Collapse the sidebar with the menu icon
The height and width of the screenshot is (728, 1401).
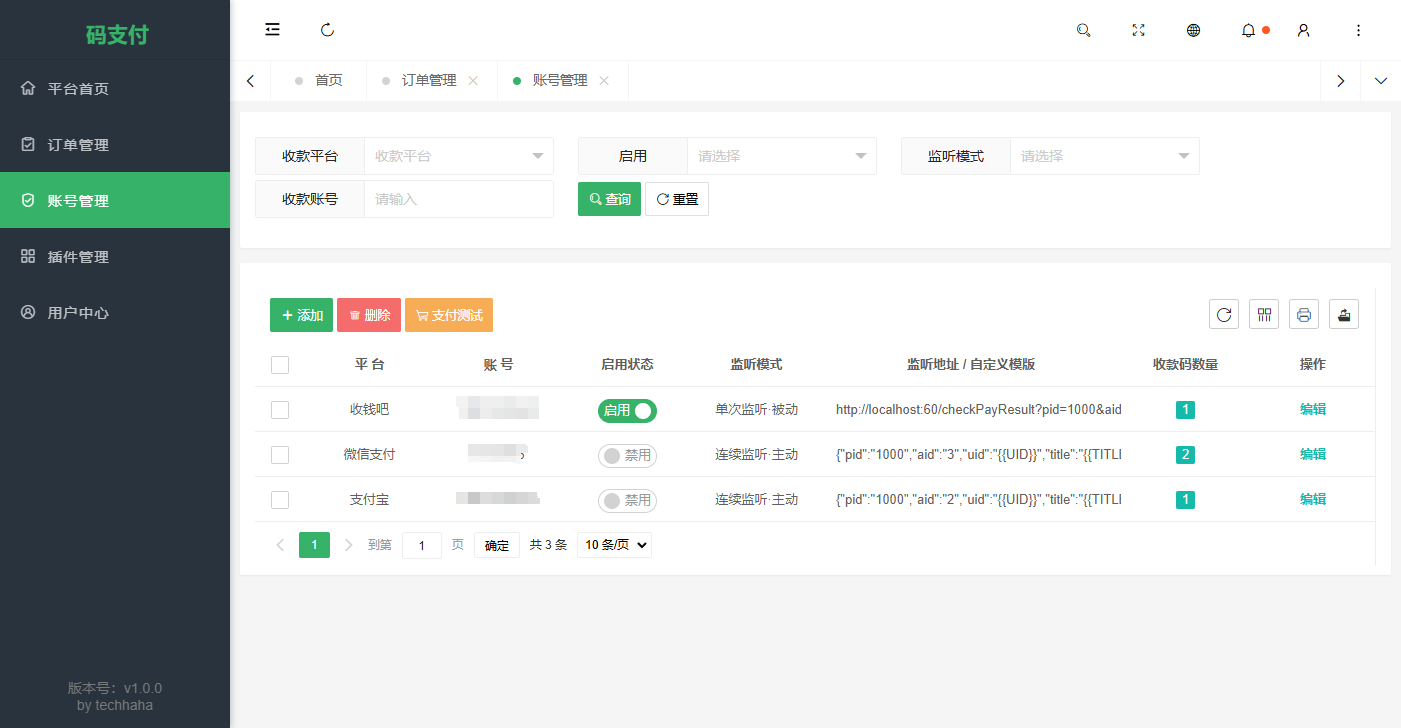(272, 30)
